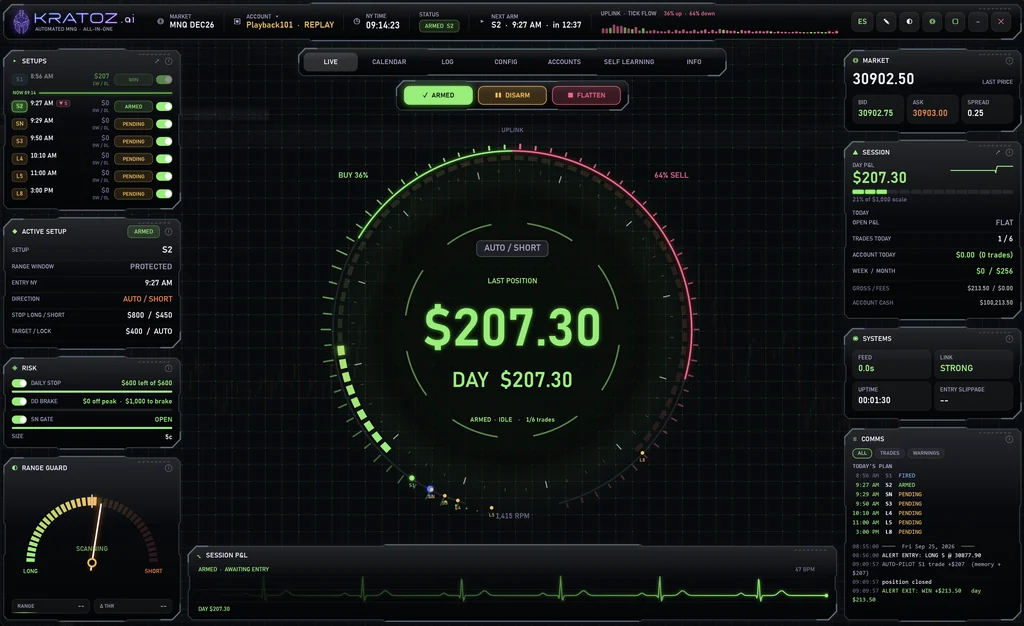
Task: Click the pen edit icon in top bar
Action: pyautogui.click(x=886, y=22)
